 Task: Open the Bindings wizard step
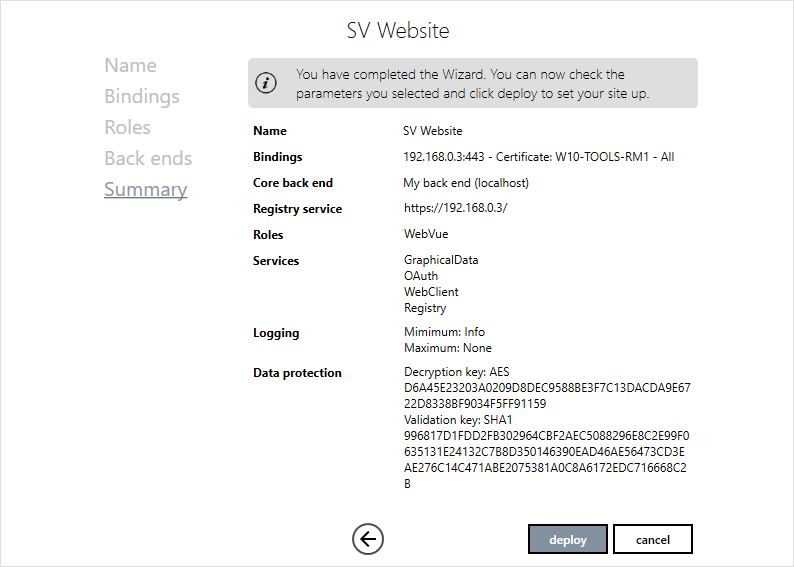[142, 97]
